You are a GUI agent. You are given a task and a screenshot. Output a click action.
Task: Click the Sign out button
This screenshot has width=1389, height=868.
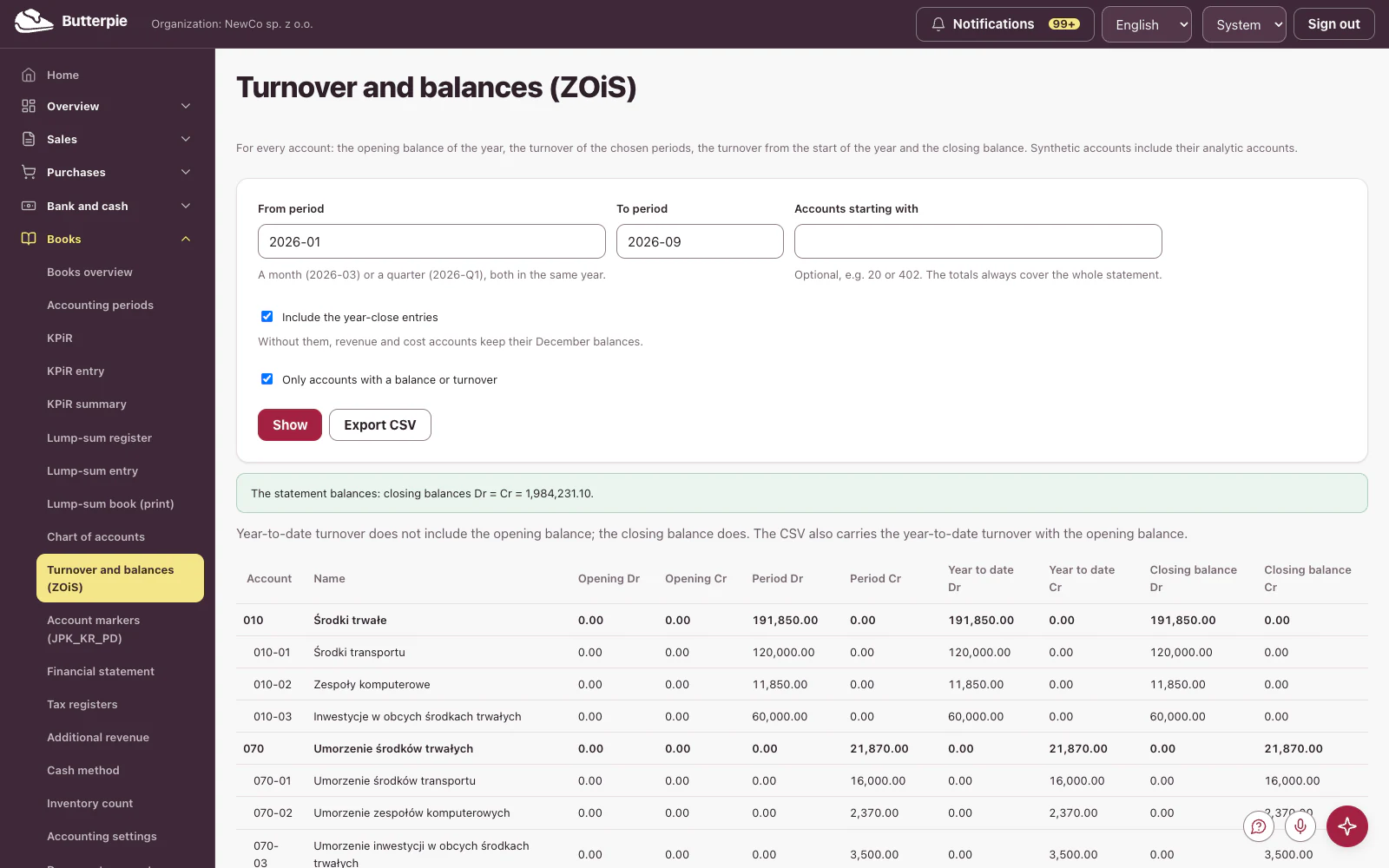point(1334,24)
